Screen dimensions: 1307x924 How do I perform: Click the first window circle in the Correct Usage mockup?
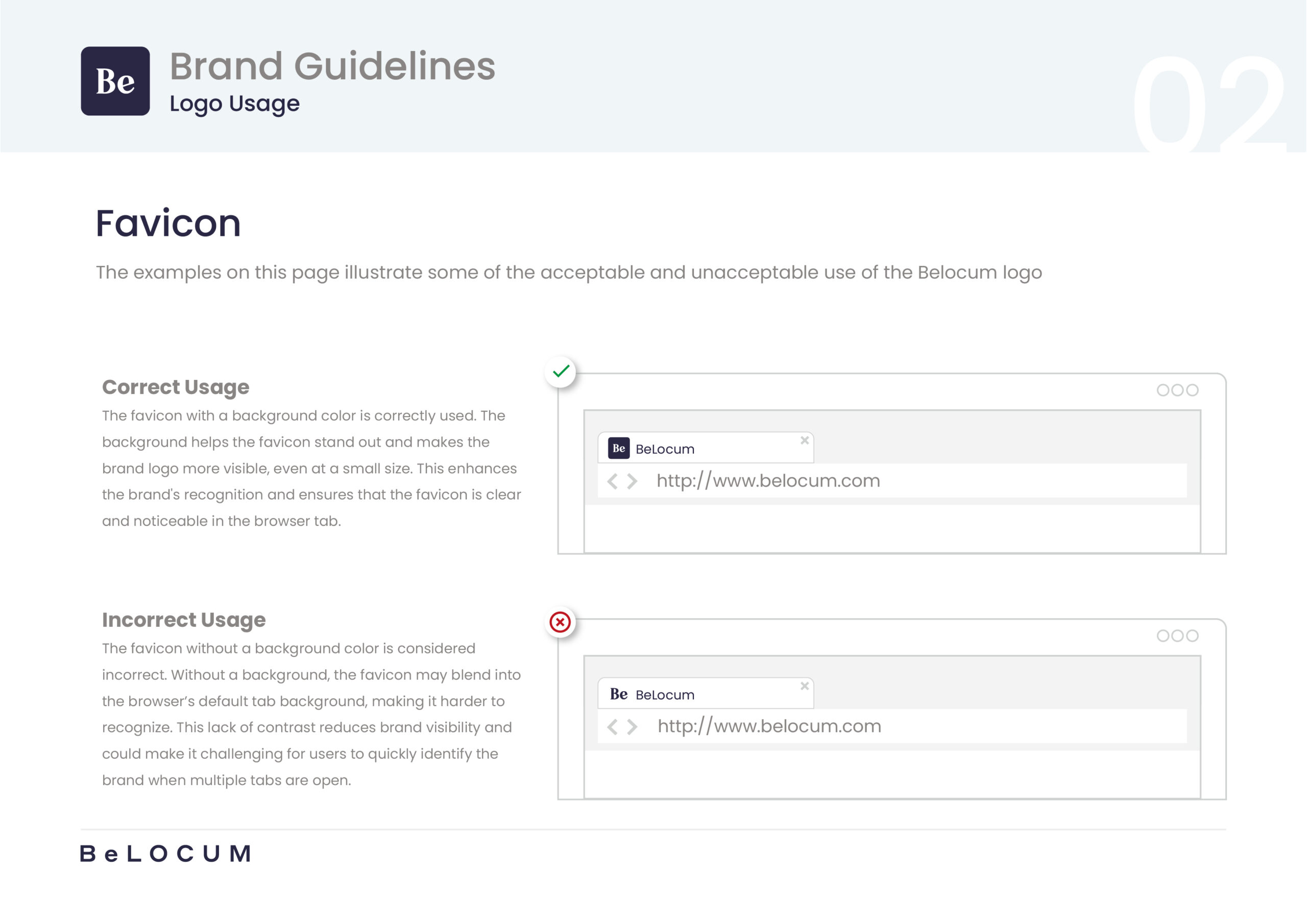click(x=1163, y=390)
